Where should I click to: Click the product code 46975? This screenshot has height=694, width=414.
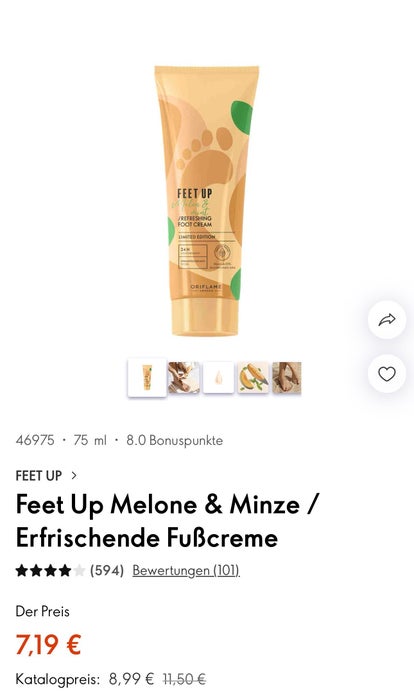[x=35, y=440]
